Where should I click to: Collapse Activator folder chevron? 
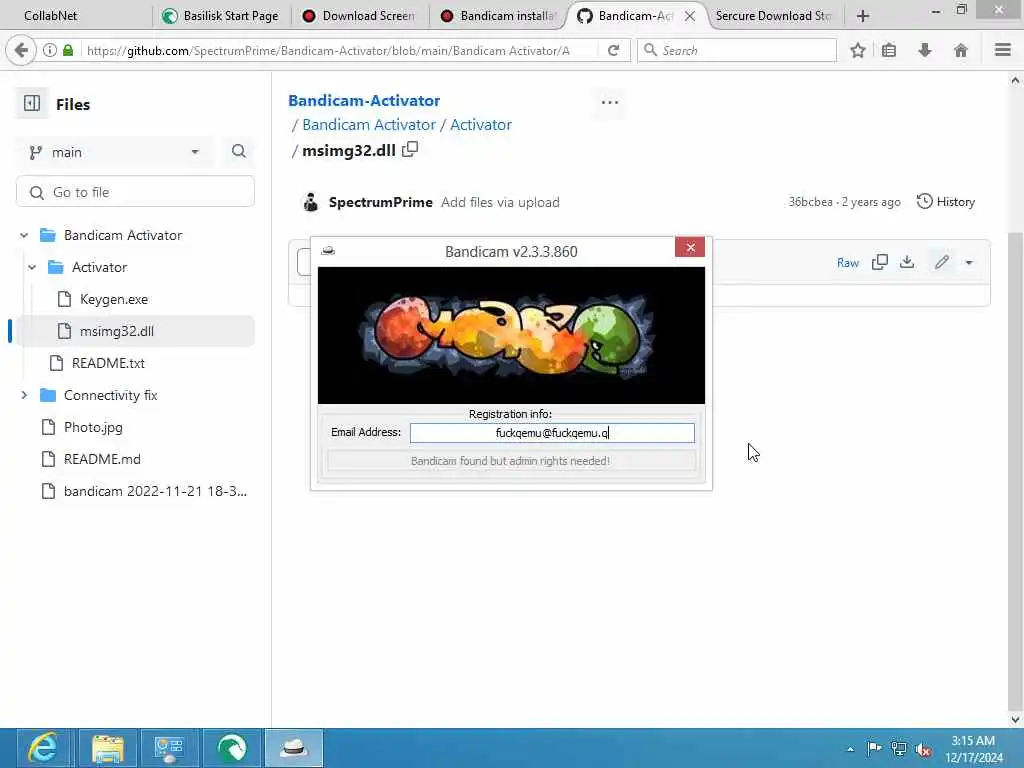click(x=32, y=267)
